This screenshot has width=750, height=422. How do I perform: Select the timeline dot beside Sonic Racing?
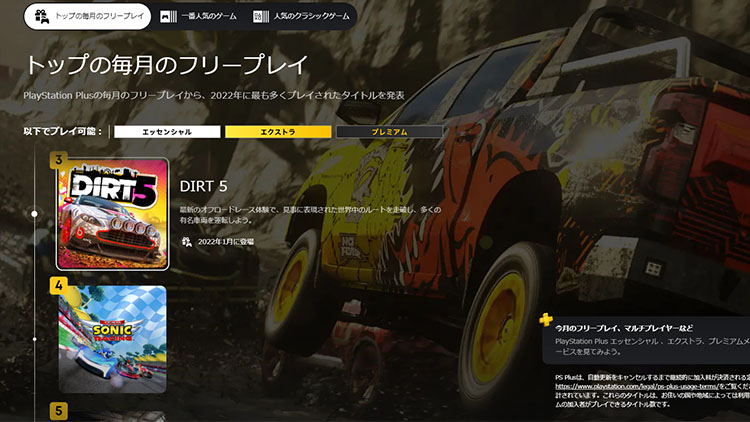(34, 339)
